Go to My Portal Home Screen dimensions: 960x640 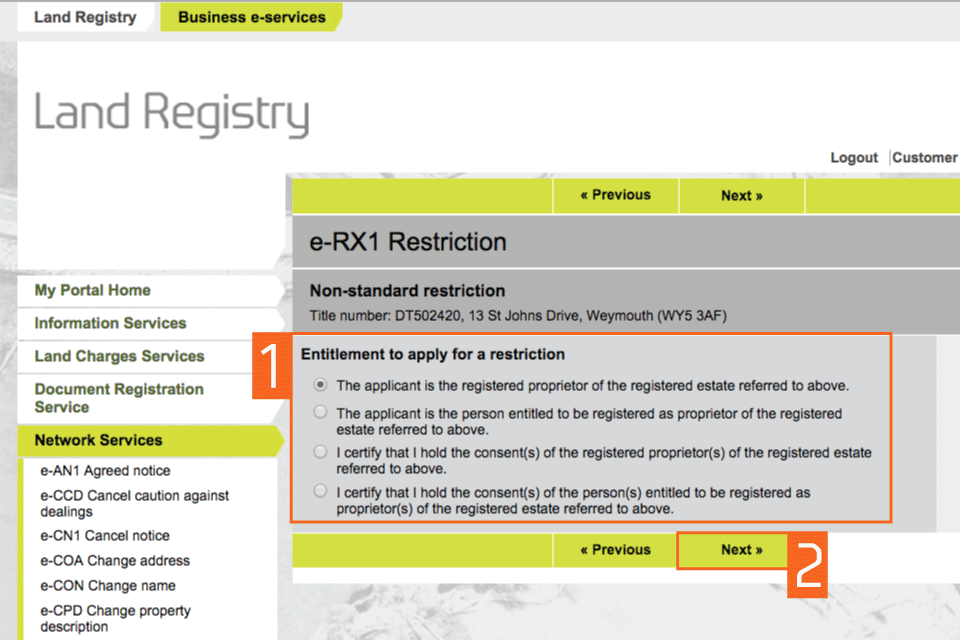(92, 290)
